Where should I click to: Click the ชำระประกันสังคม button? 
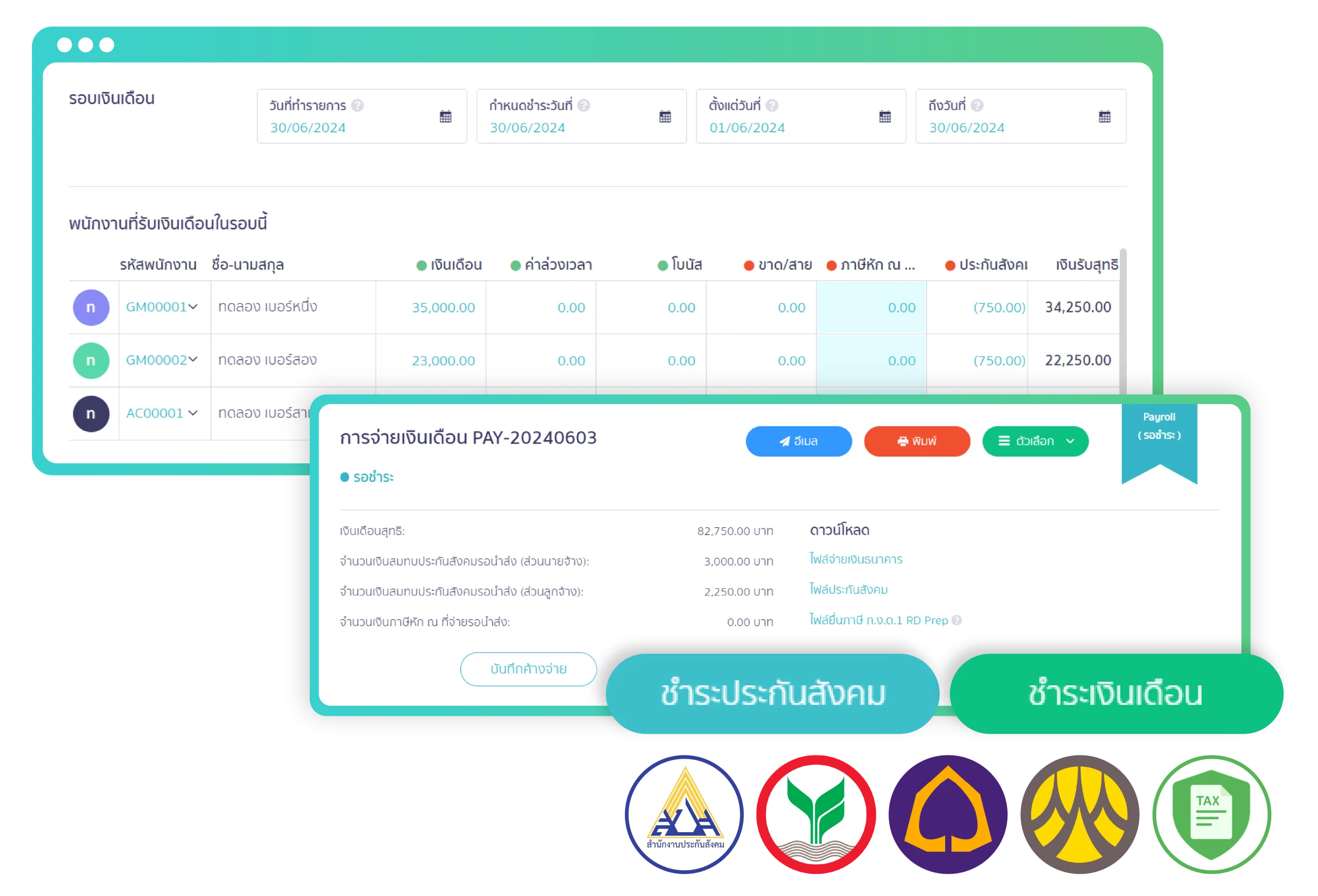tap(772, 693)
